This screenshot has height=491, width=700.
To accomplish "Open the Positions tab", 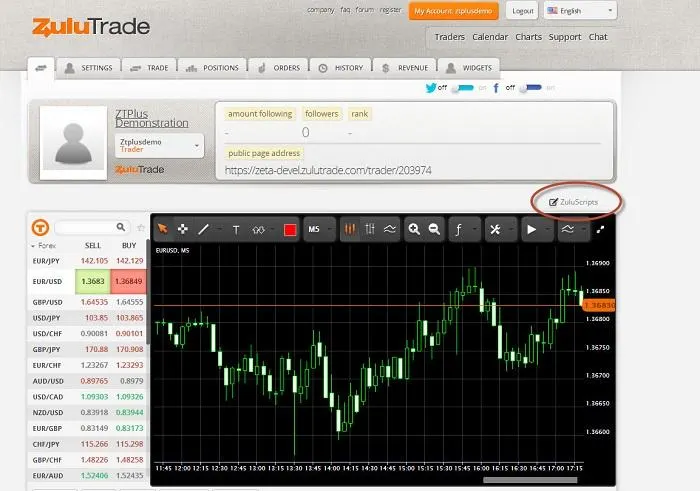I will [212, 68].
